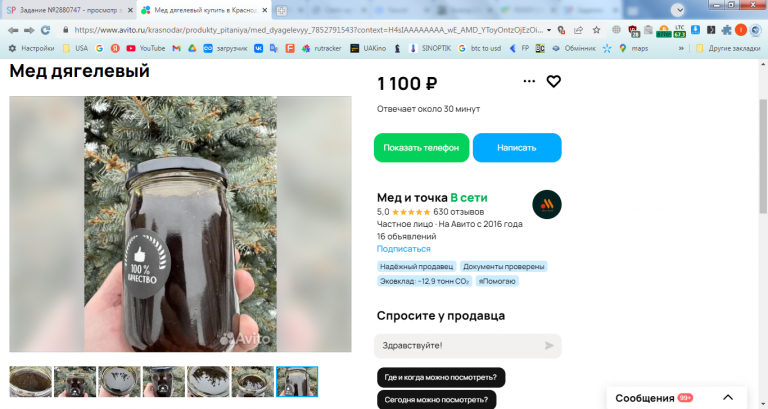Click the send arrow in seller message field
This screenshot has width=768, height=409.
(549, 346)
